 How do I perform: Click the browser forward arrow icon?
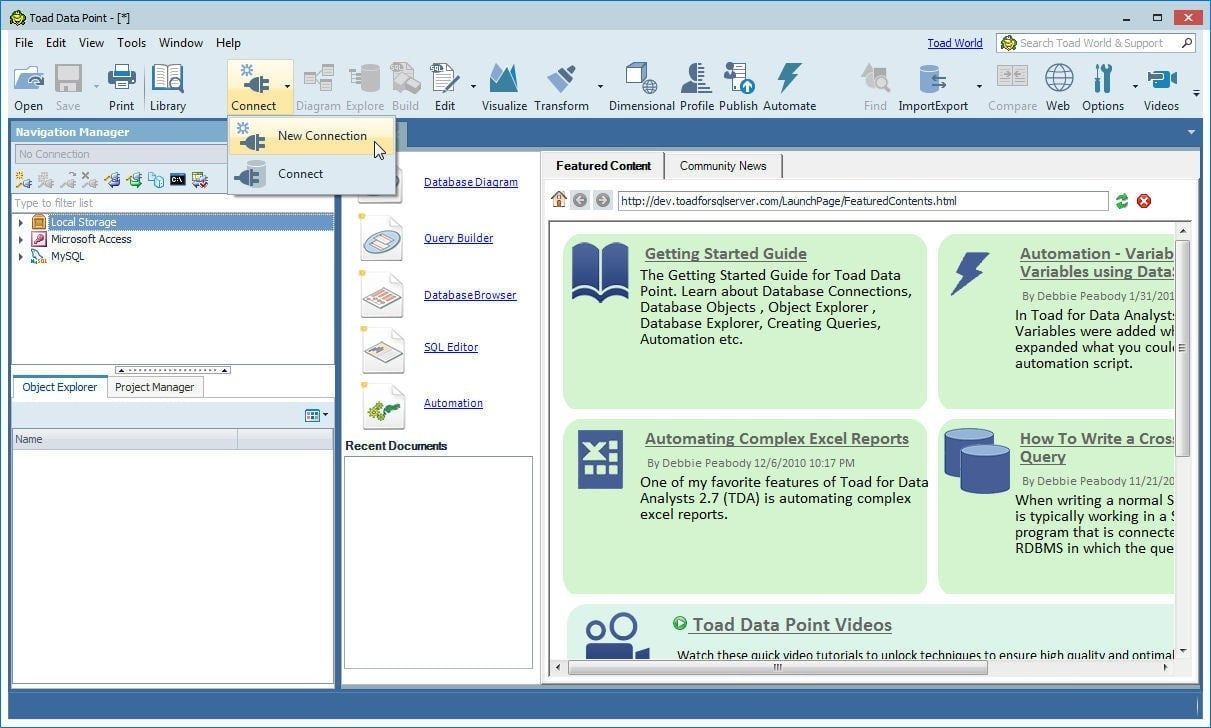click(602, 200)
